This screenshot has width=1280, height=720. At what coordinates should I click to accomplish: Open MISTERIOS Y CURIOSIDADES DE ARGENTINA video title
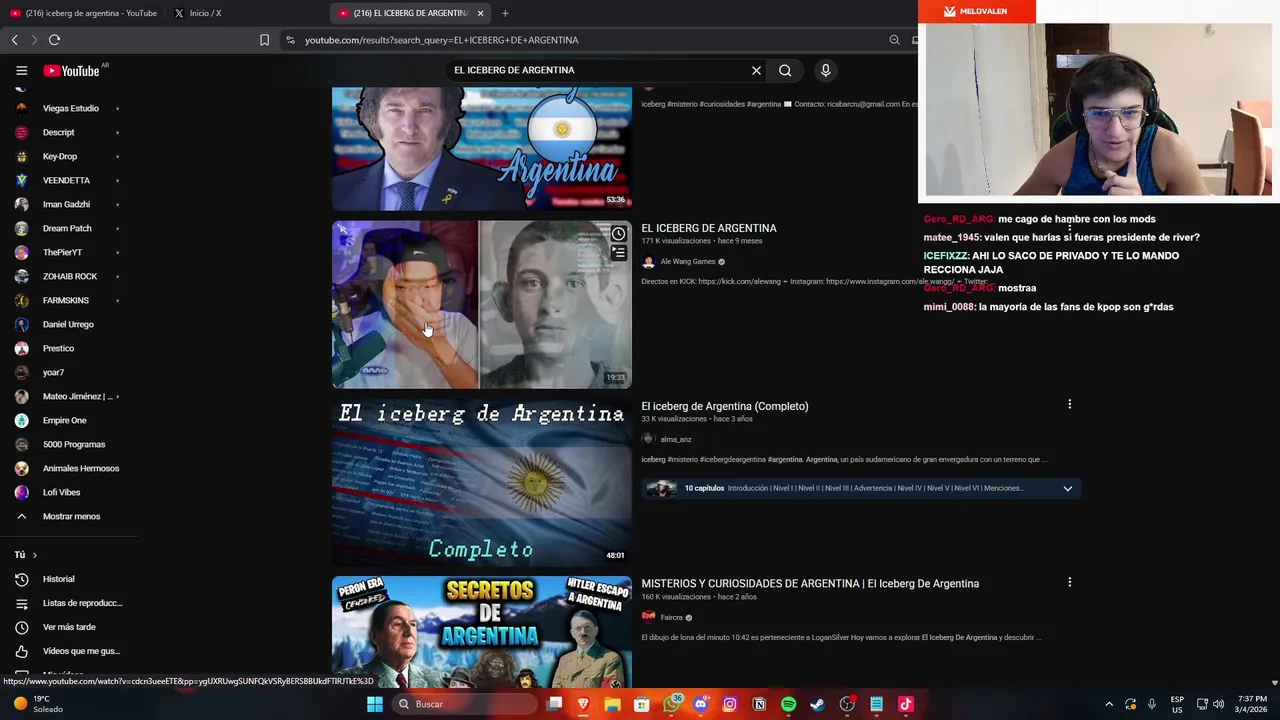[810, 583]
